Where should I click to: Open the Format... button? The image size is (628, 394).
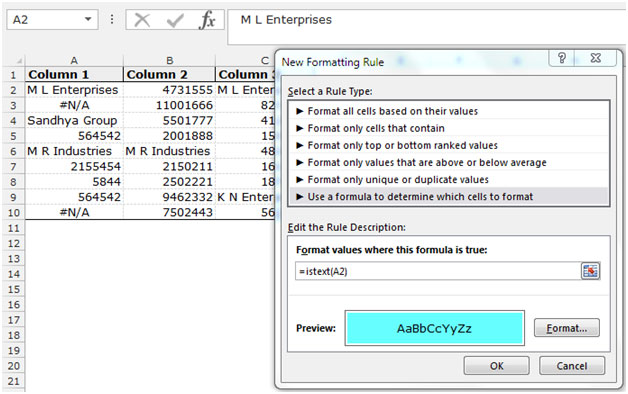(x=567, y=328)
